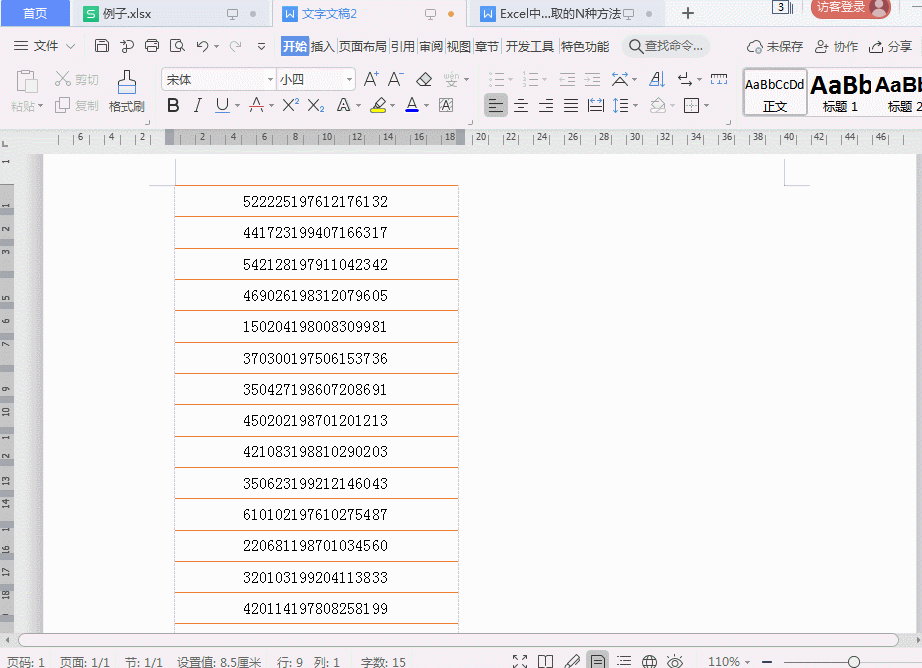
Task: Toggle the pen writing mode icon in status bar
Action: (572, 662)
